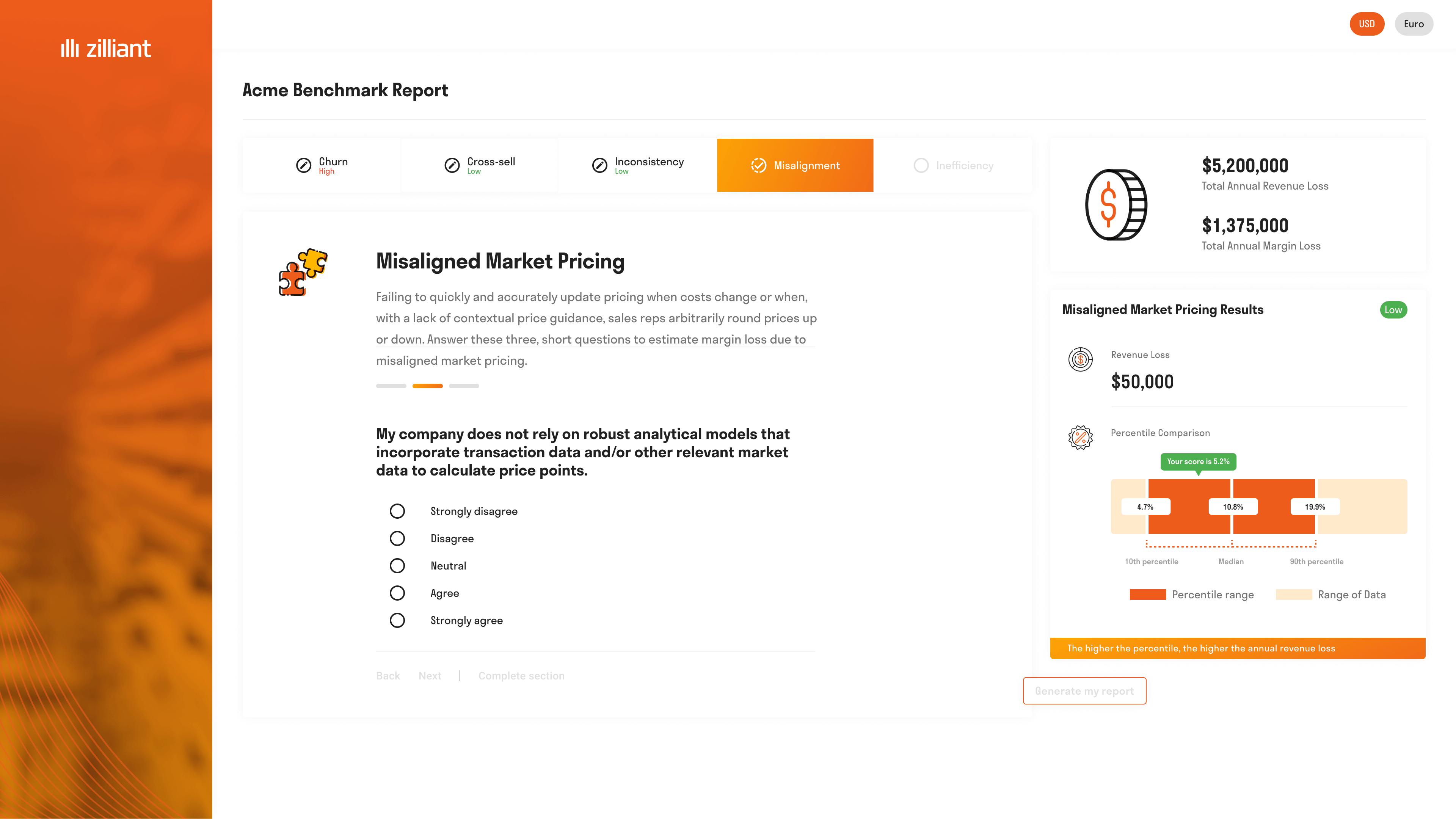Click the Zilliant logo in the sidebar
The height and width of the screenshot is (819, 1456).
click(106, 49)
